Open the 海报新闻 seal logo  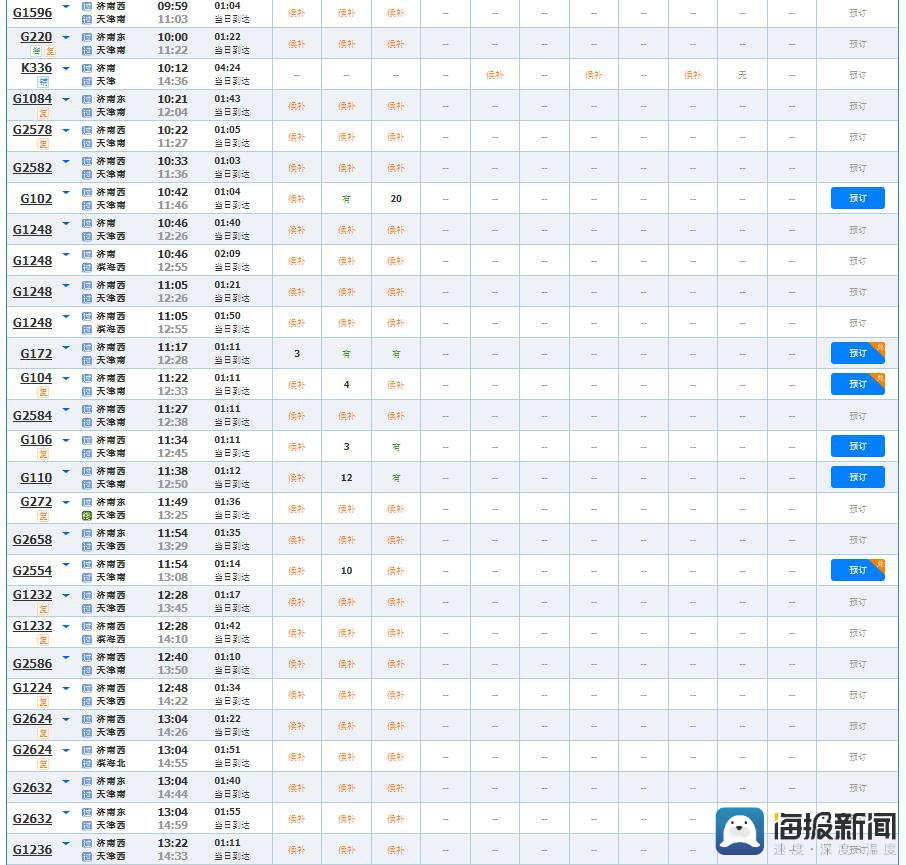pos(740,831)
